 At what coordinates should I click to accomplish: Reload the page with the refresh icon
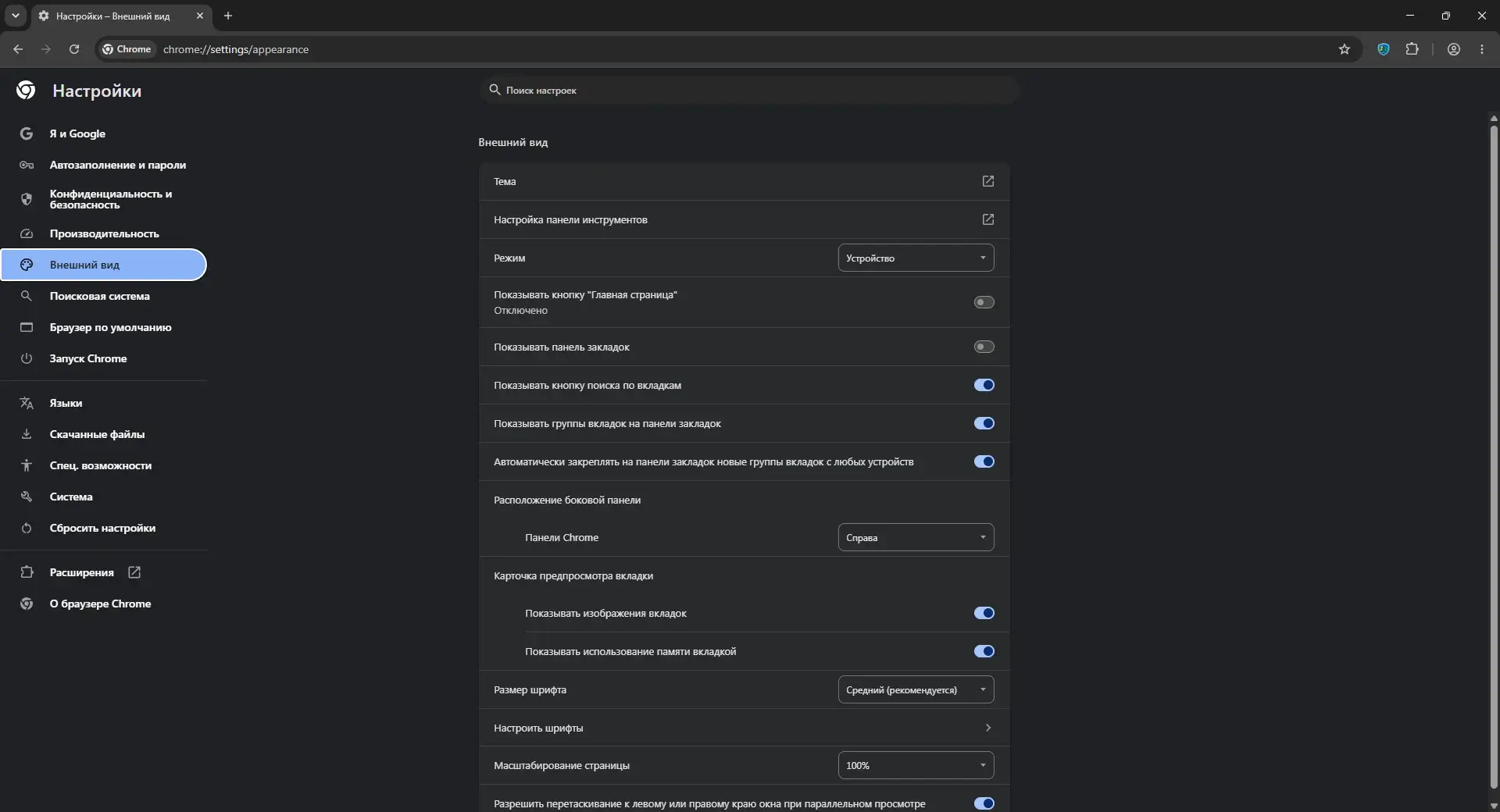point(74,49)
